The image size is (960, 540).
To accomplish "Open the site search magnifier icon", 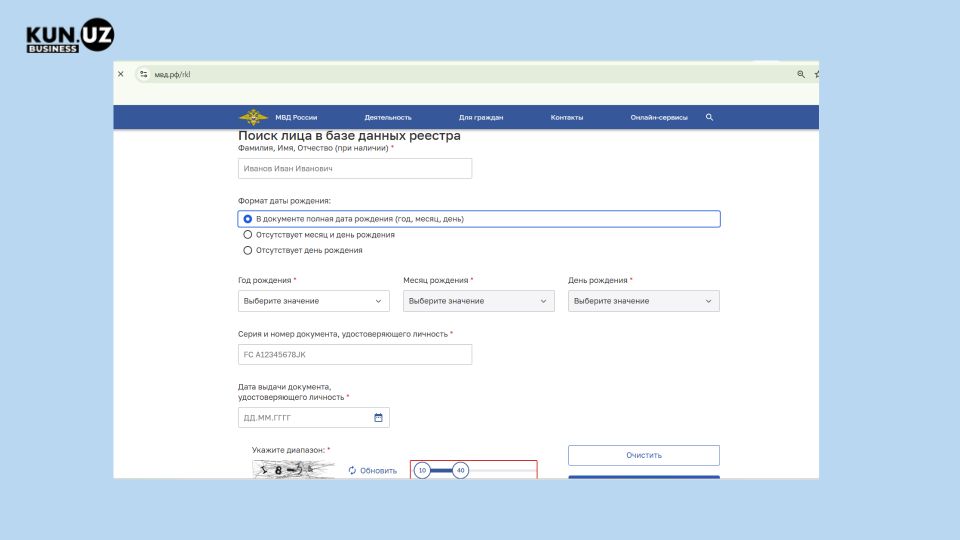I will point(709,117).
